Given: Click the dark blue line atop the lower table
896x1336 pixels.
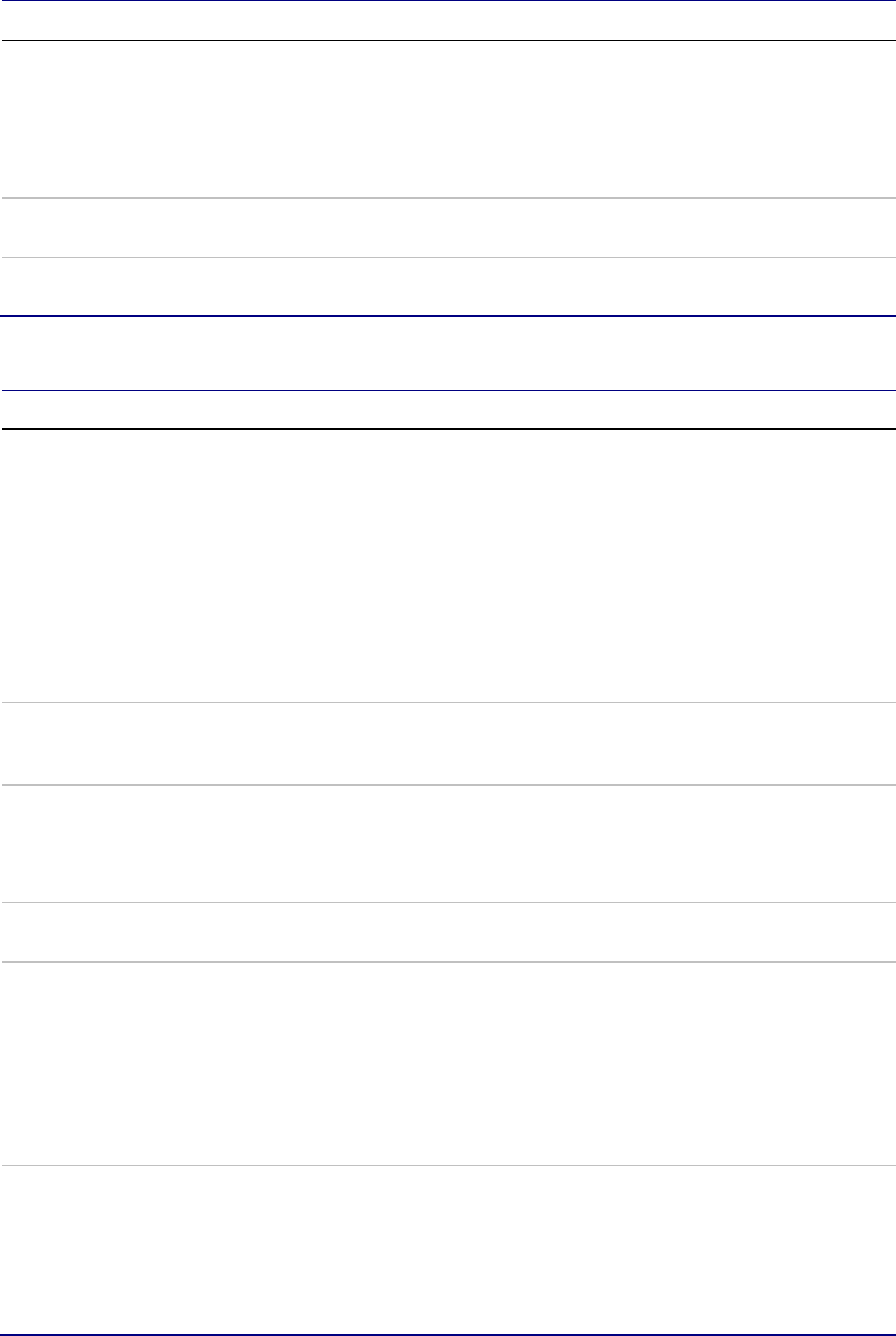Looking at the screenshot, I should pos(448,390).
